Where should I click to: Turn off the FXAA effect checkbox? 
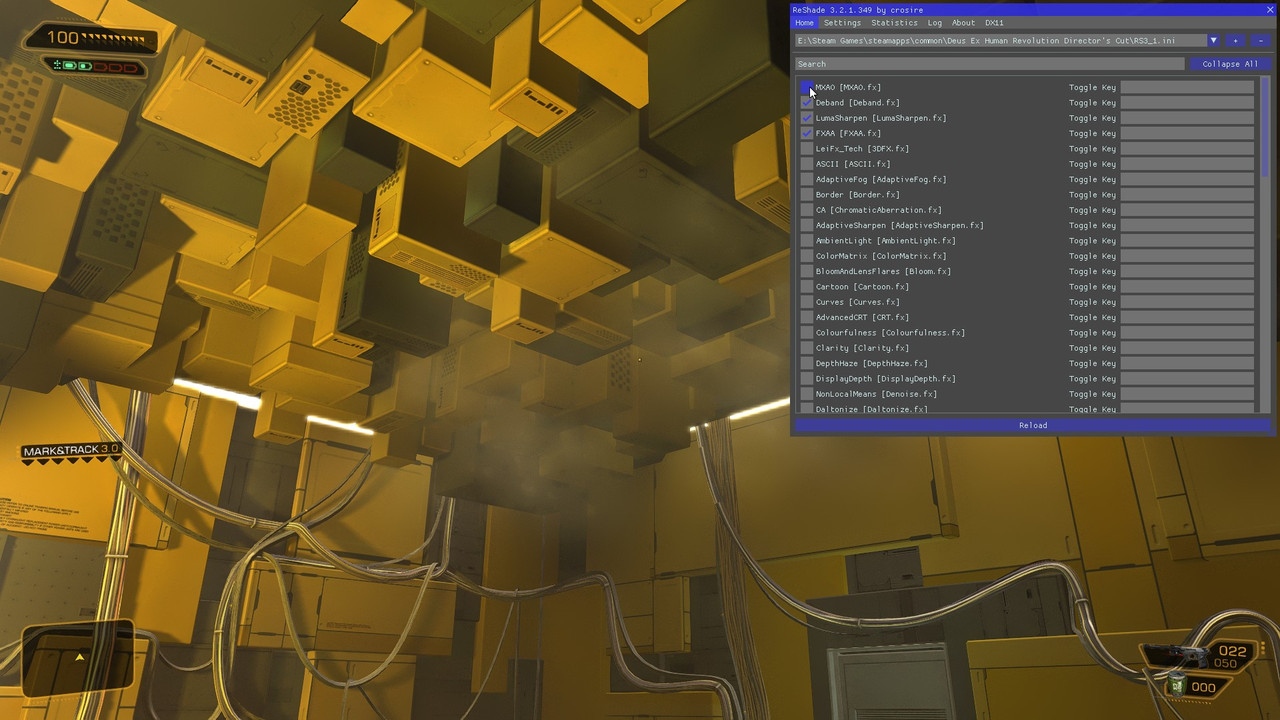tap(807, 133)
